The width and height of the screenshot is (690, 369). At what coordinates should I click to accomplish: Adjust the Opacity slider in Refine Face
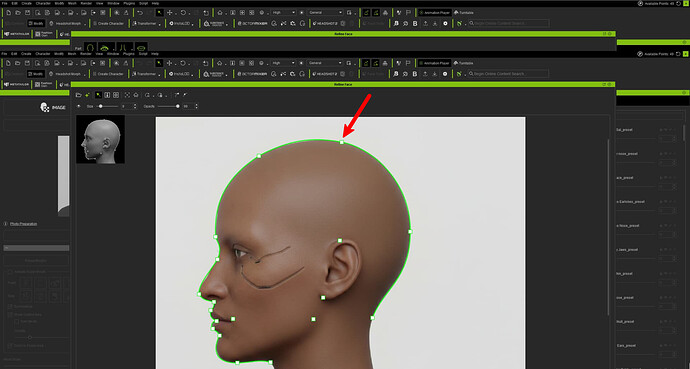point(169,106)
